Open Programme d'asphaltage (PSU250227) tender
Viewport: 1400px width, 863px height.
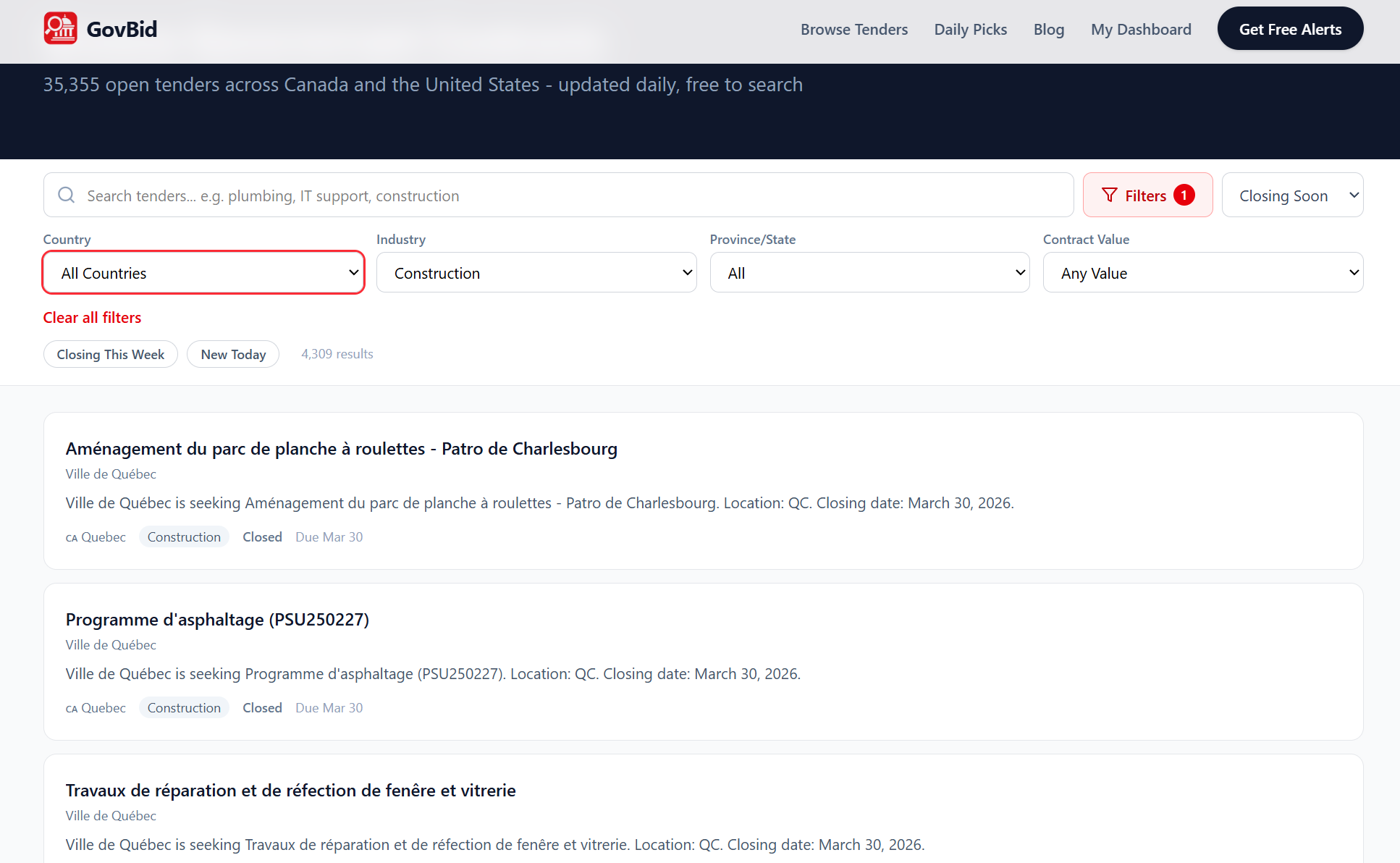(x=217, y=620)
